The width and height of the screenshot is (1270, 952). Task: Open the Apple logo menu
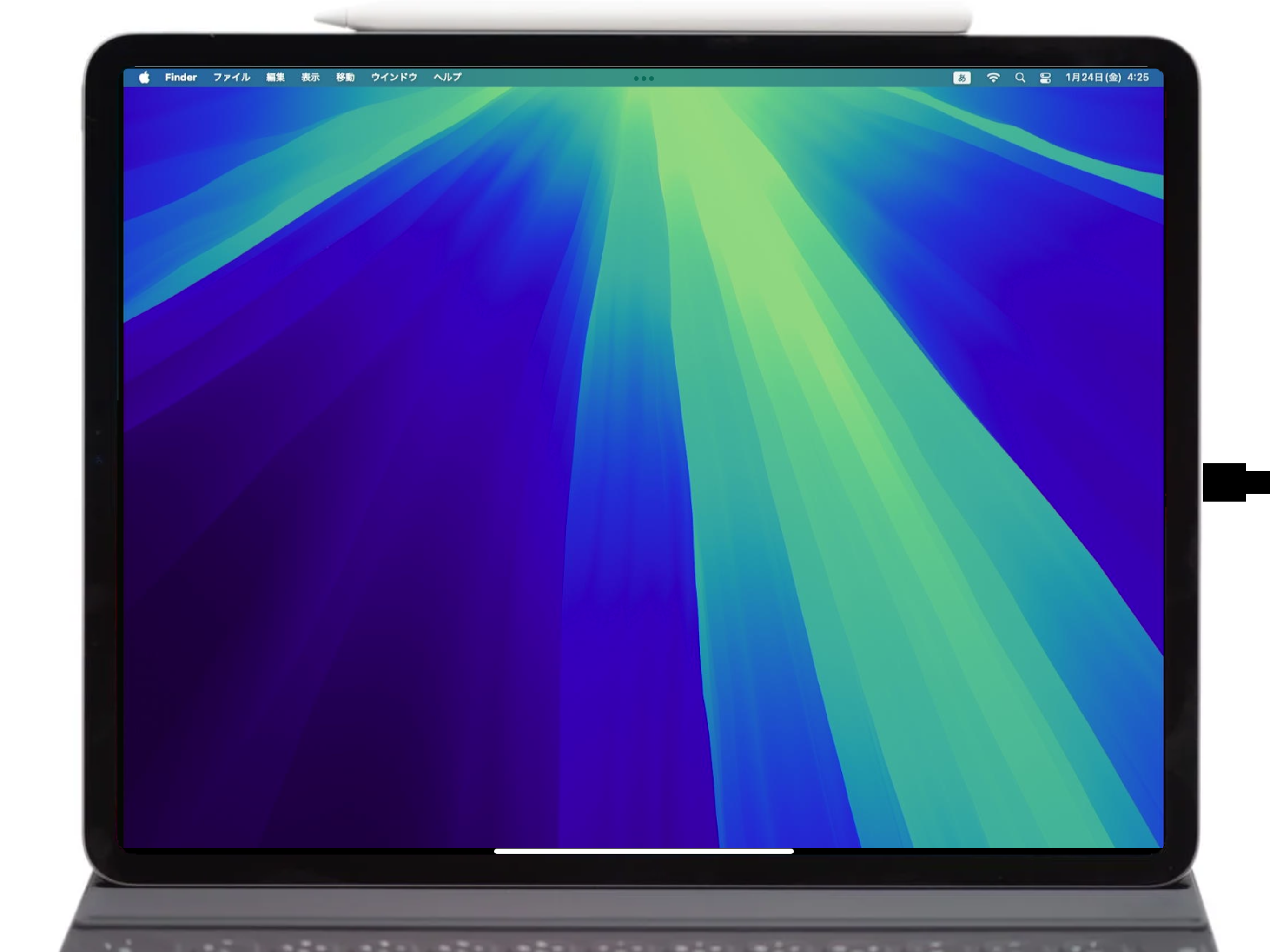click(144, 78)
